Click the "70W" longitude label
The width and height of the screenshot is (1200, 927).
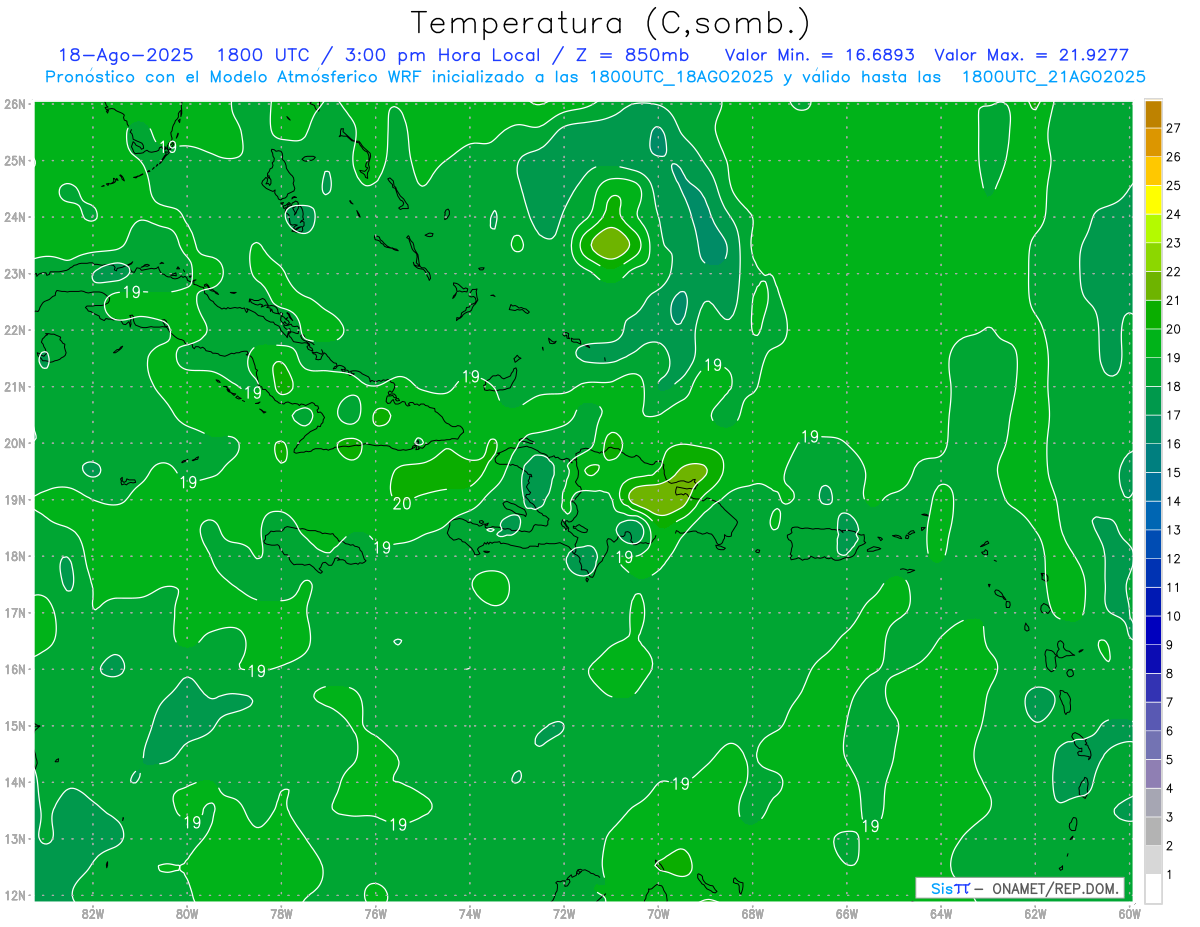pyautogui.click(x=658, y=913)
